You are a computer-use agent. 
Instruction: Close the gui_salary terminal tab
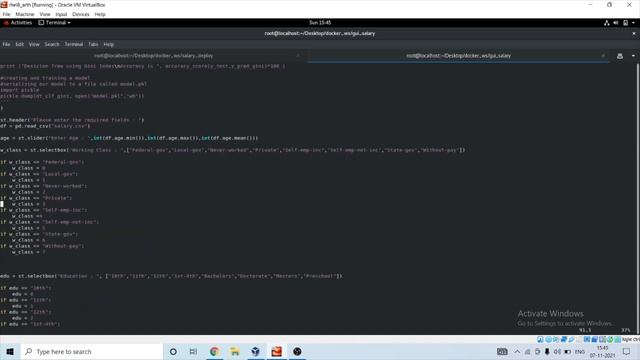(603, 56)
